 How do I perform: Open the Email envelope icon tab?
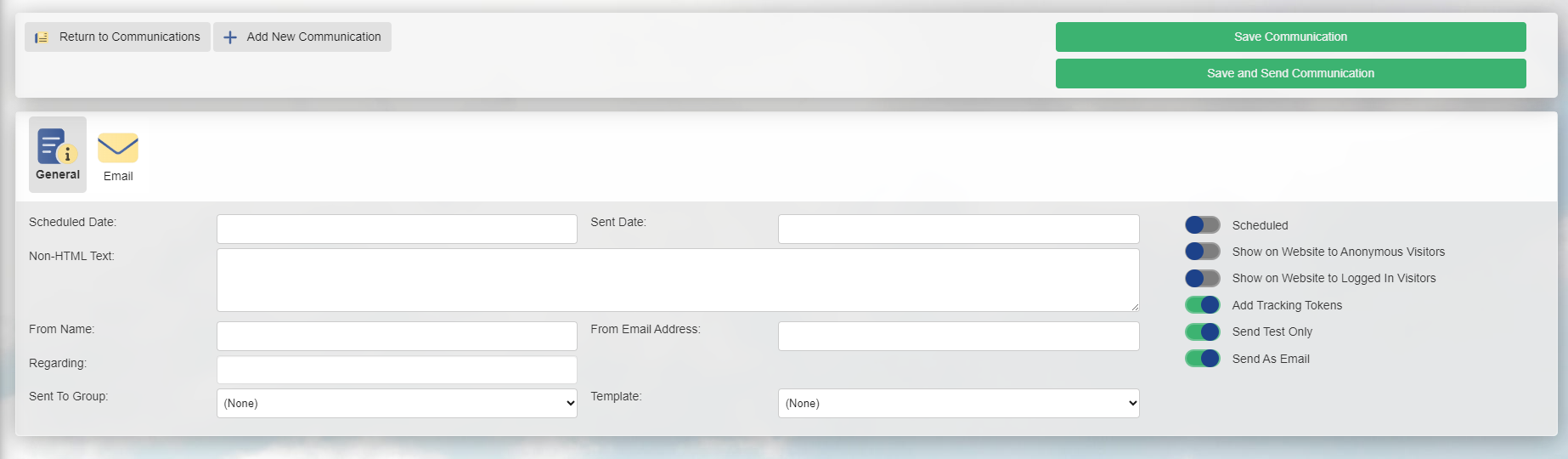118,148
